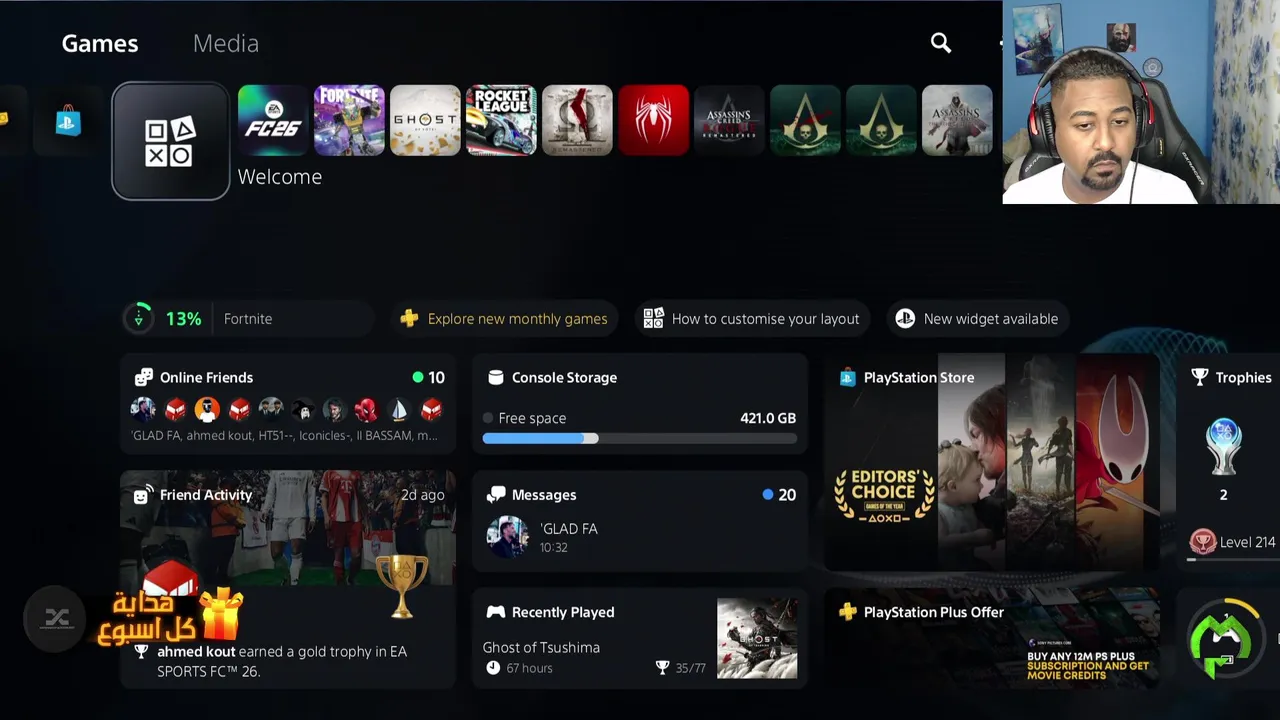This screenshot has height=720, width=1280.
Task: Click the PlayStation Plus Offer plus icon
Action: (848, 612)
